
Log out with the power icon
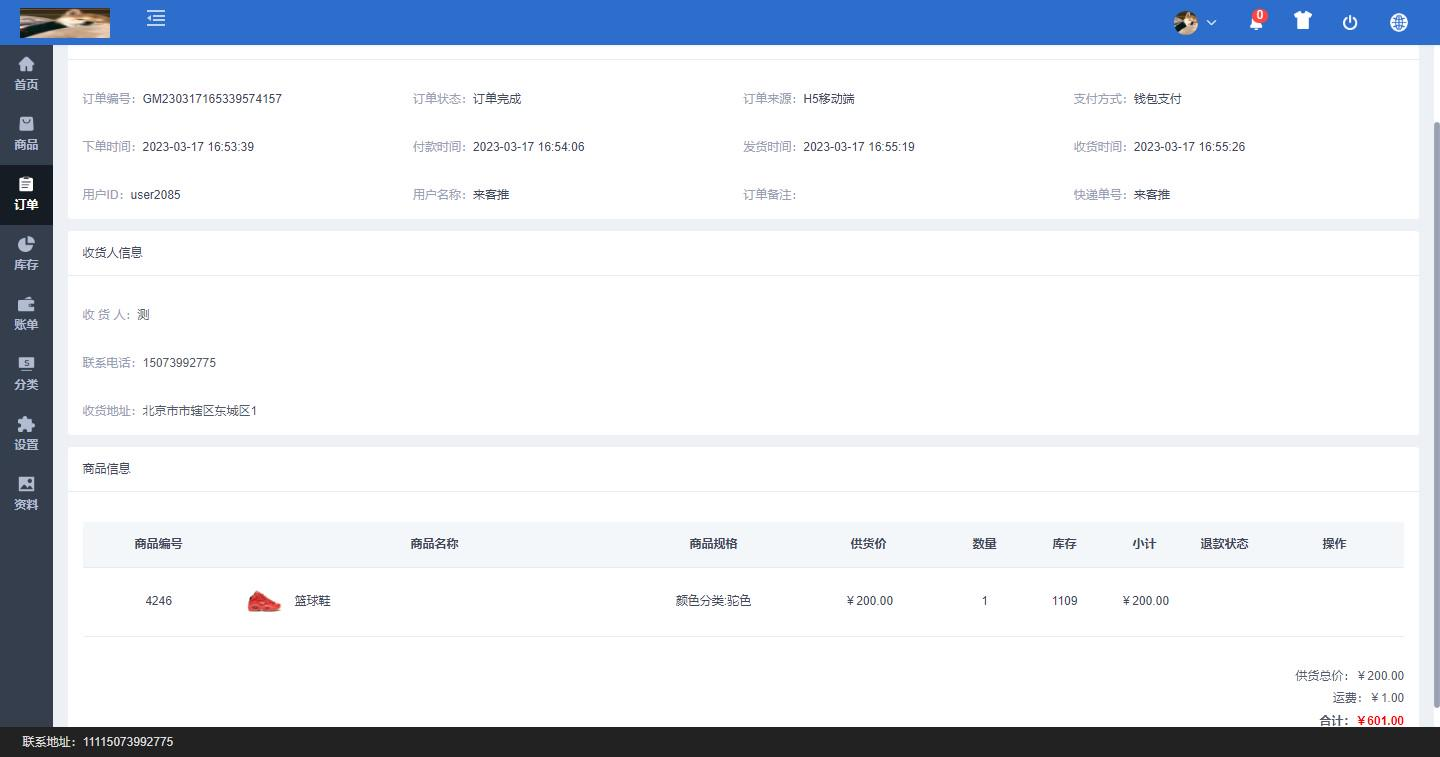pyautogui.click(x=1350, y=22)
